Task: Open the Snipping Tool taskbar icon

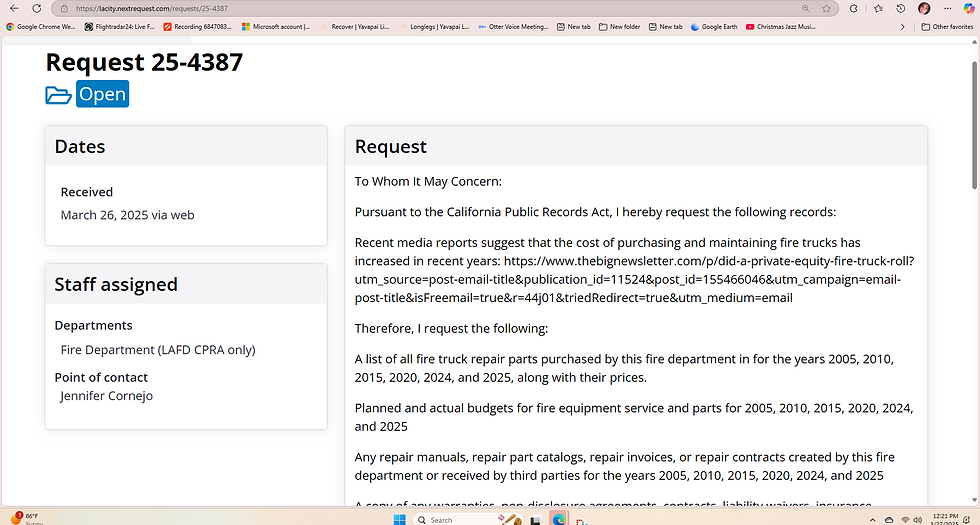Action: click(581, 521)
